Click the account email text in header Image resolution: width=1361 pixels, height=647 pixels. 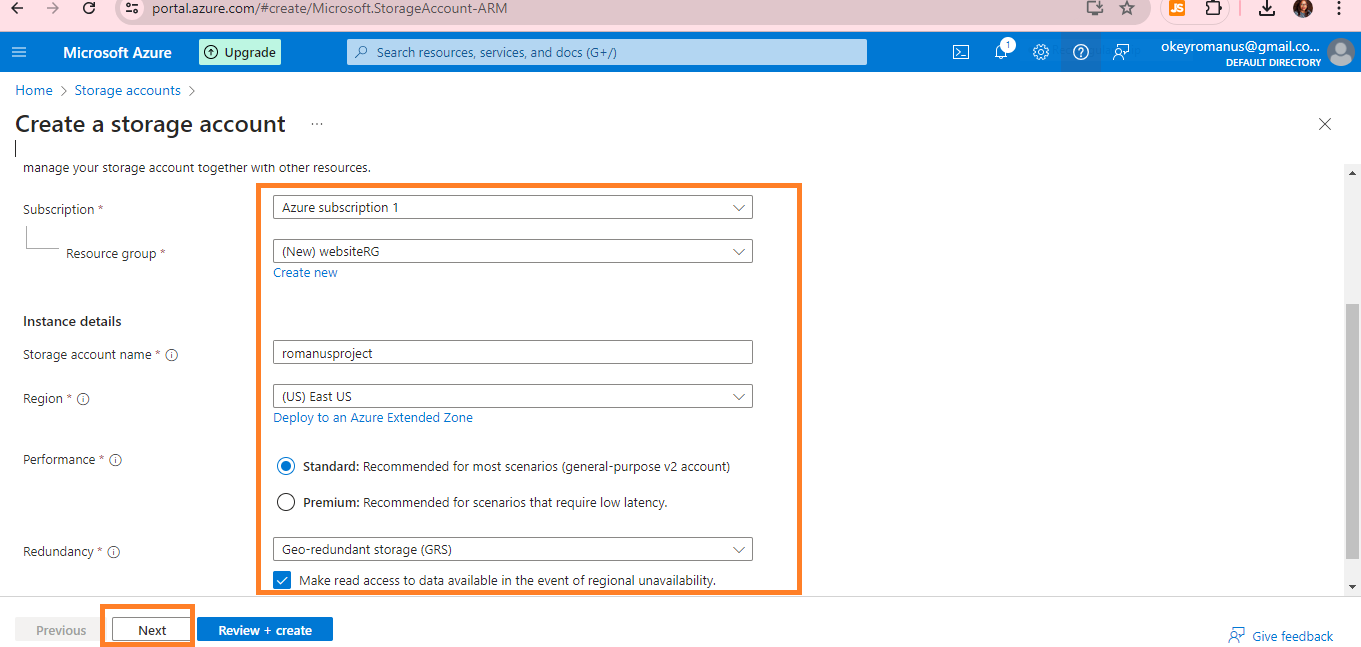pyautogui.click(x=1240, y=46)
